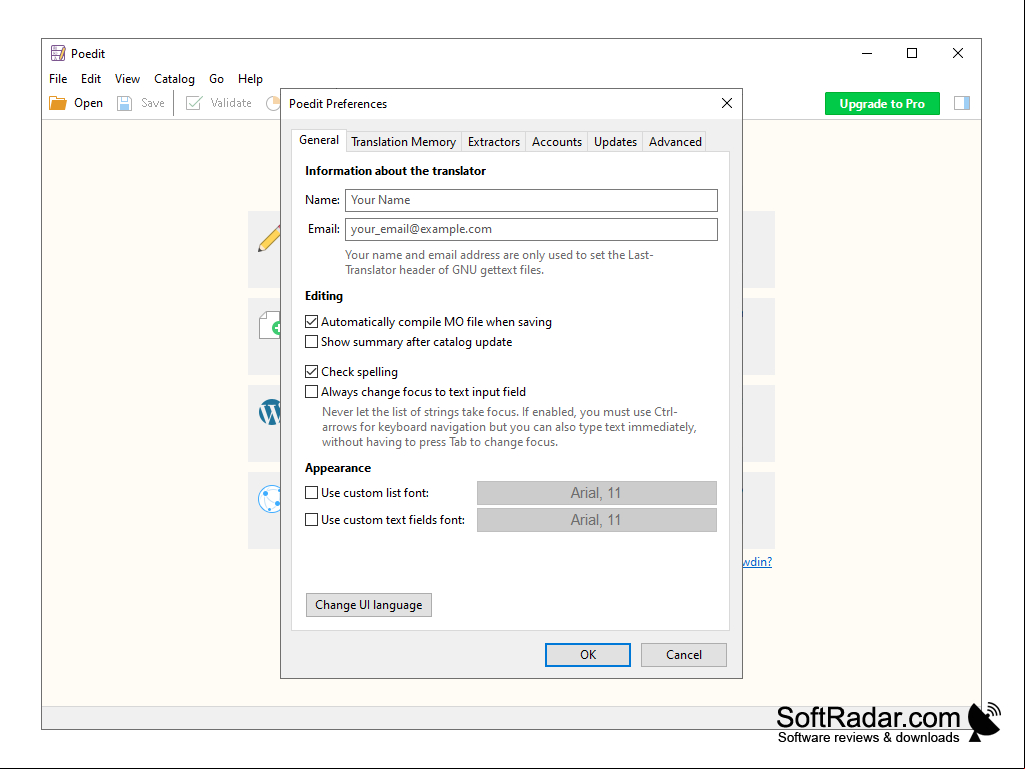Open the Advanced preferences tab
1025x769 pixels.
(675, 142)
